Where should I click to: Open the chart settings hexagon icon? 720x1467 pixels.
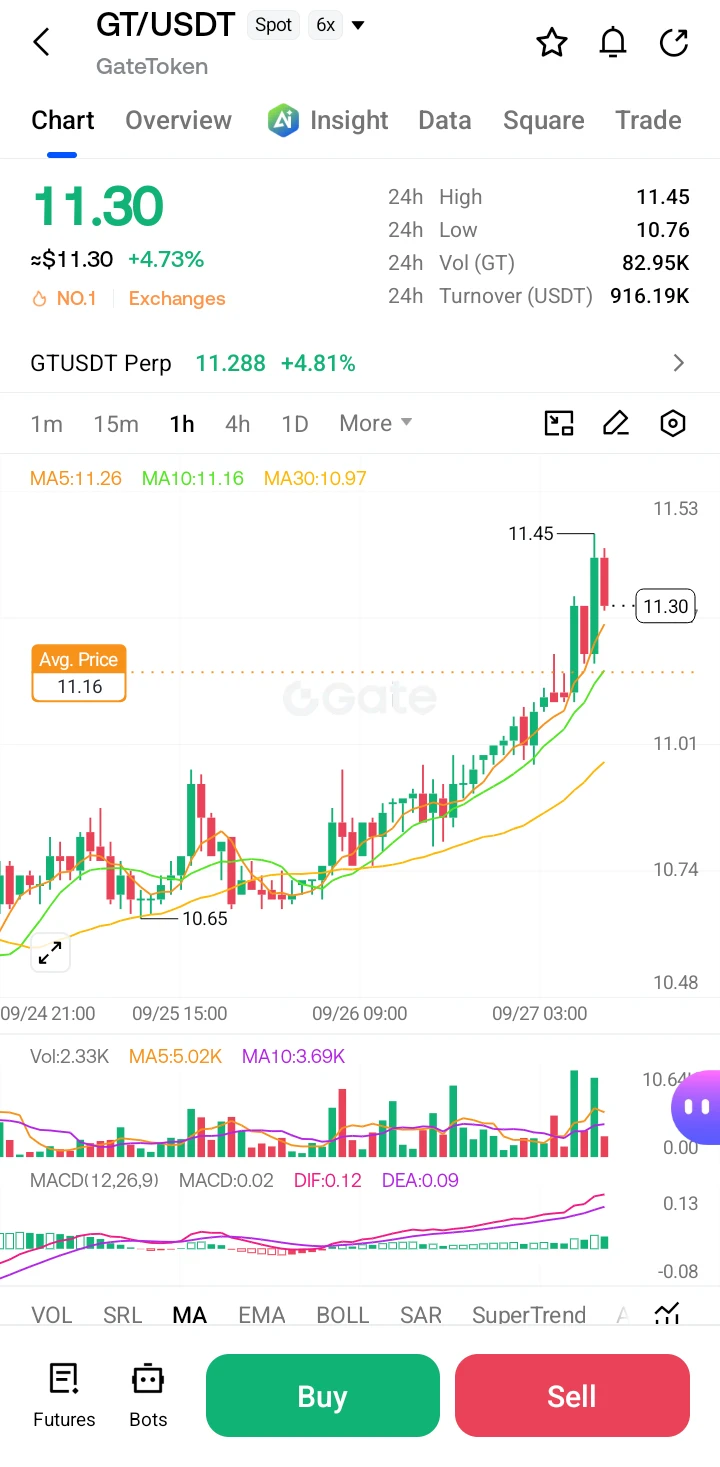tap(673, 423)
